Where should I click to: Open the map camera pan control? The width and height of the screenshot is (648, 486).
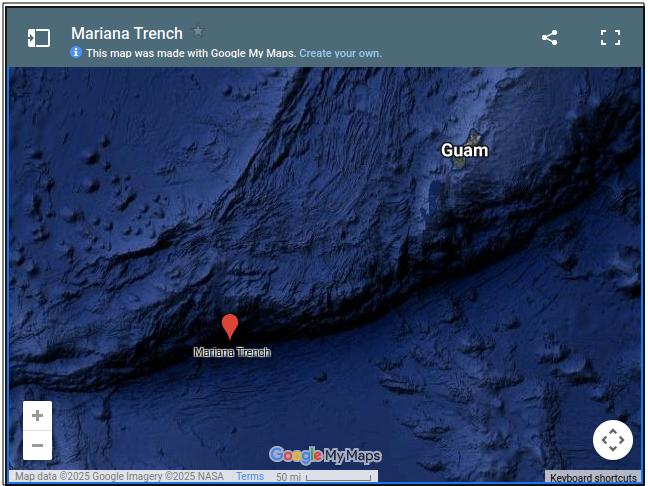click(613, 440)
